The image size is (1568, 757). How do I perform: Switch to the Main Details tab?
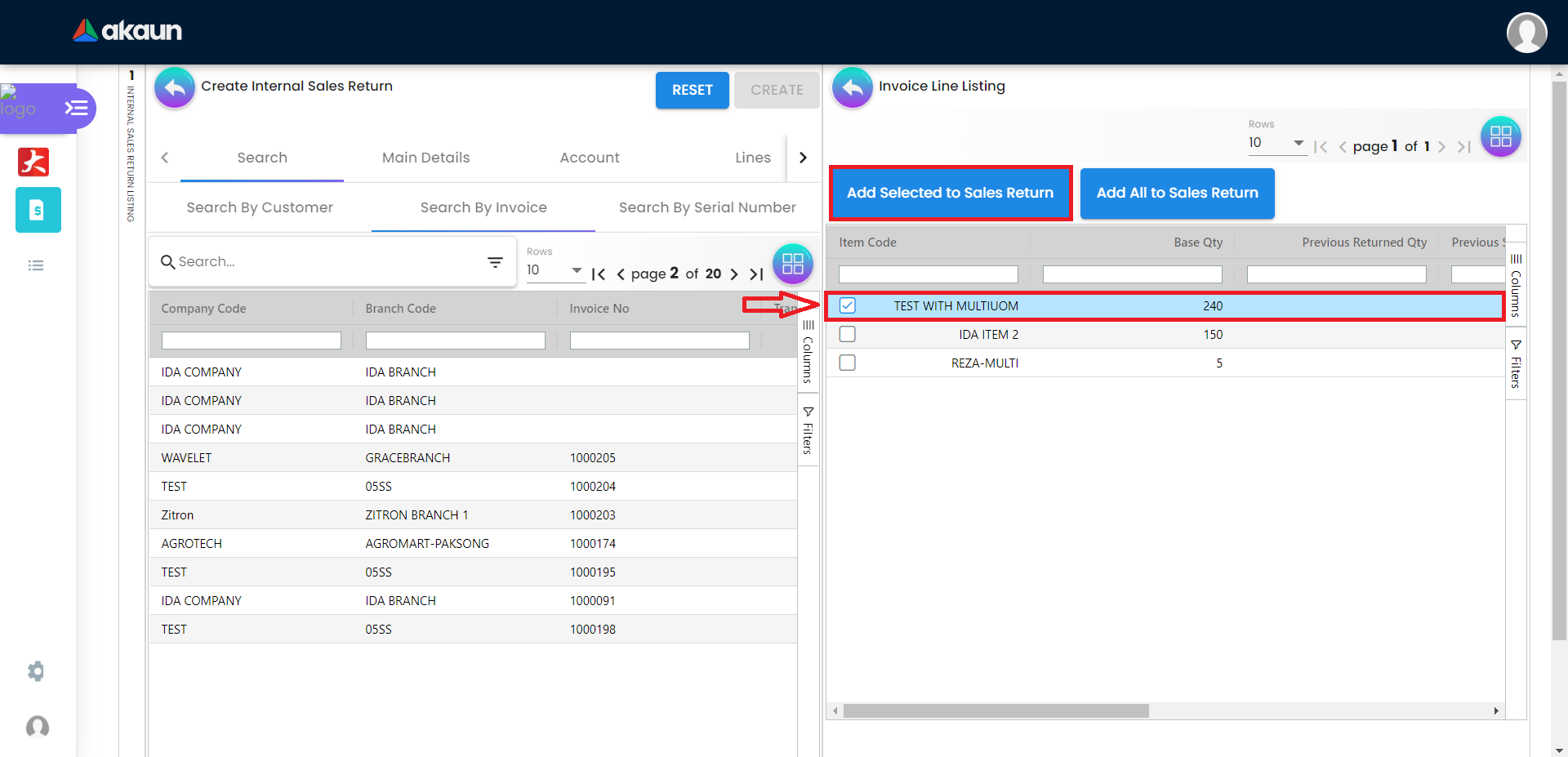[x=425, y=158]
